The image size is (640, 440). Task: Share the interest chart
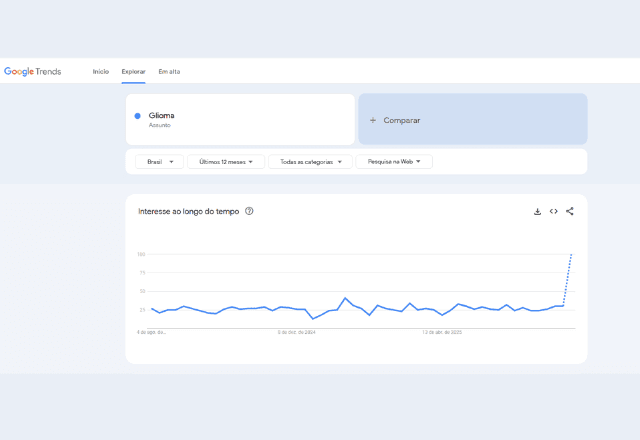pos(570,211)
